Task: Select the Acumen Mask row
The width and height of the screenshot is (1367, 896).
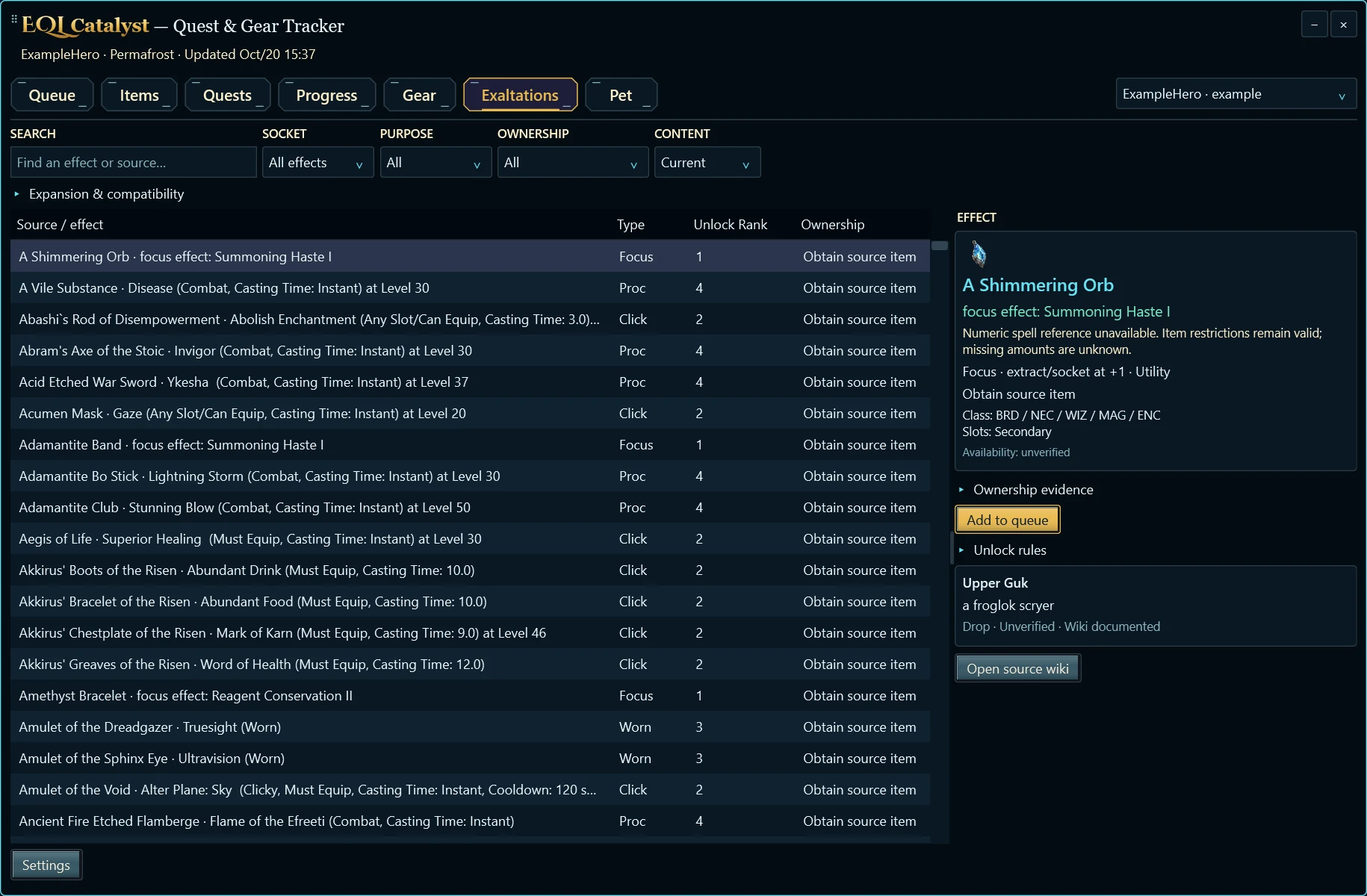Action: (x=470, y=413)
